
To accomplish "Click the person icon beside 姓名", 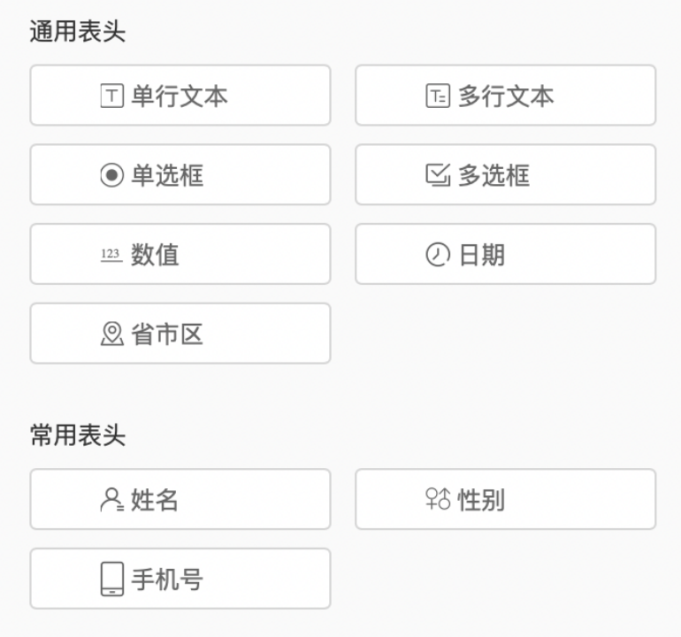I will pyautogui.click(x=112, y=499).
